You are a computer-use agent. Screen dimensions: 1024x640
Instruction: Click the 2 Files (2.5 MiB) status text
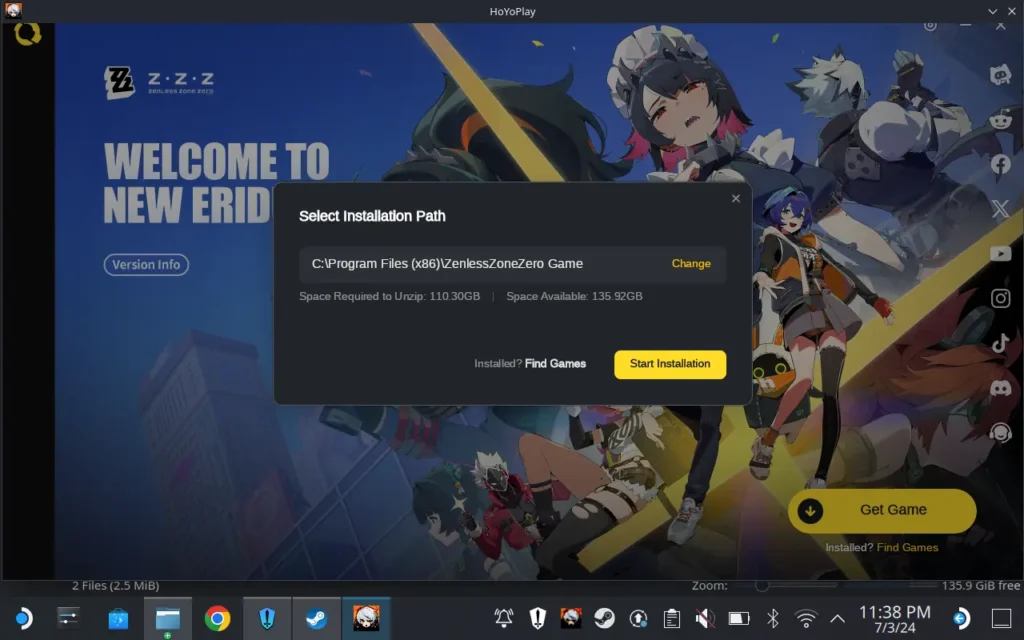[x=116, y=586]
